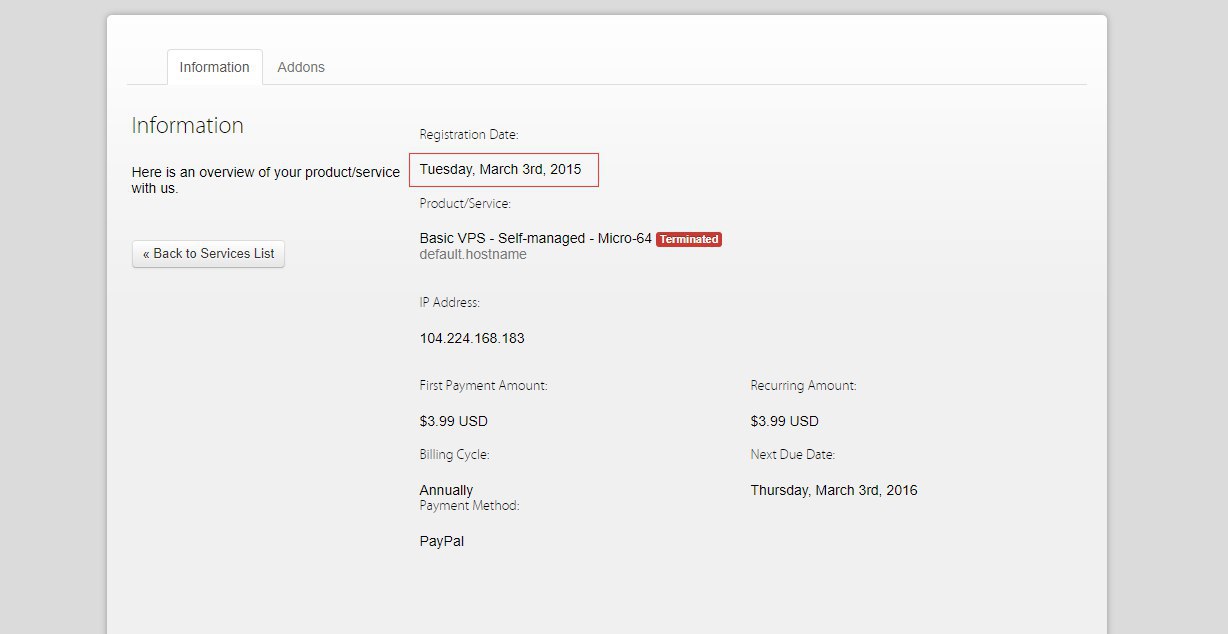Click the PayPal payment method value
This screenshot has height=634, width=1228.
click(441, 541)
